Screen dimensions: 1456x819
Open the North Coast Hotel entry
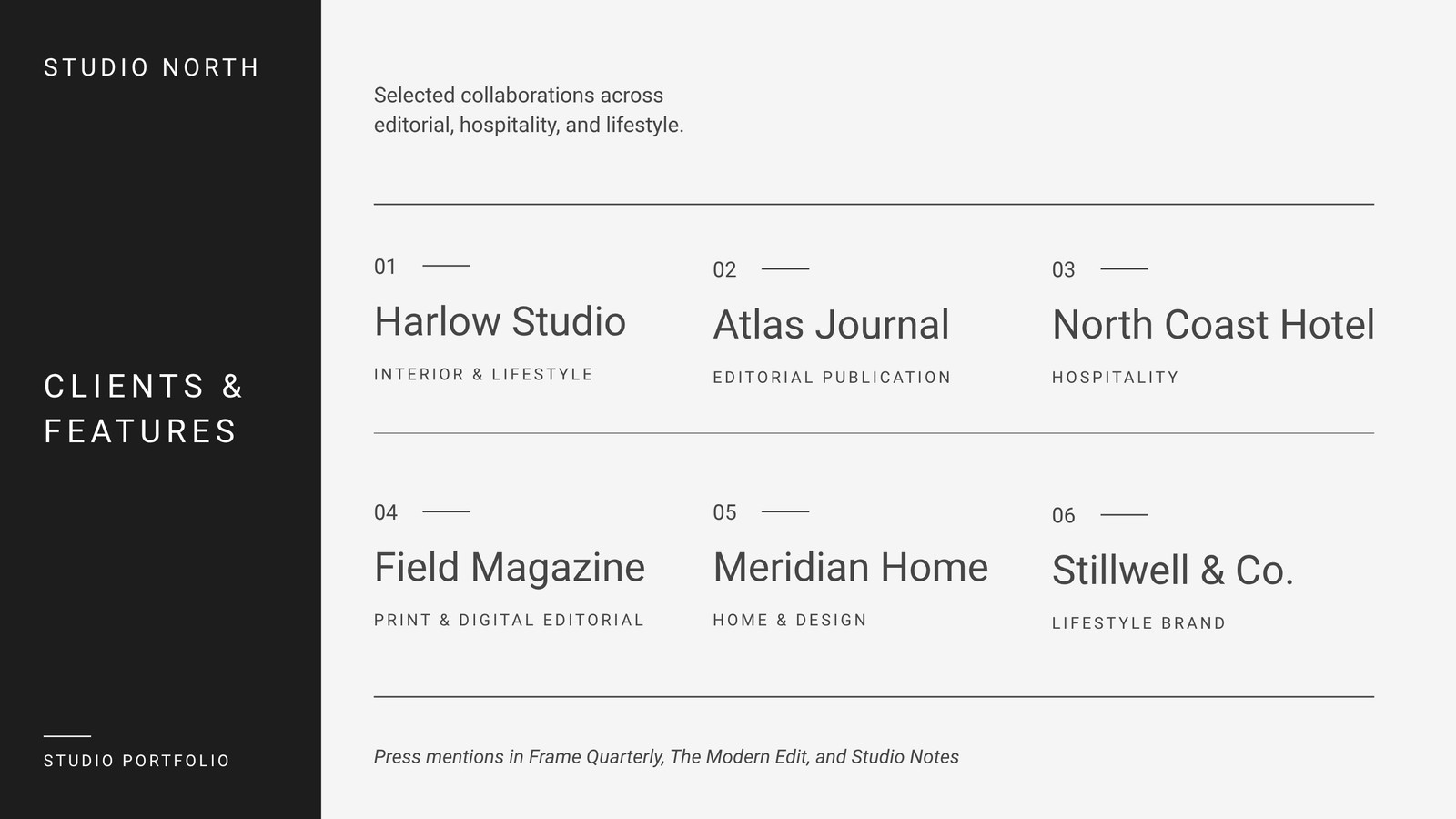[1213, 324]
